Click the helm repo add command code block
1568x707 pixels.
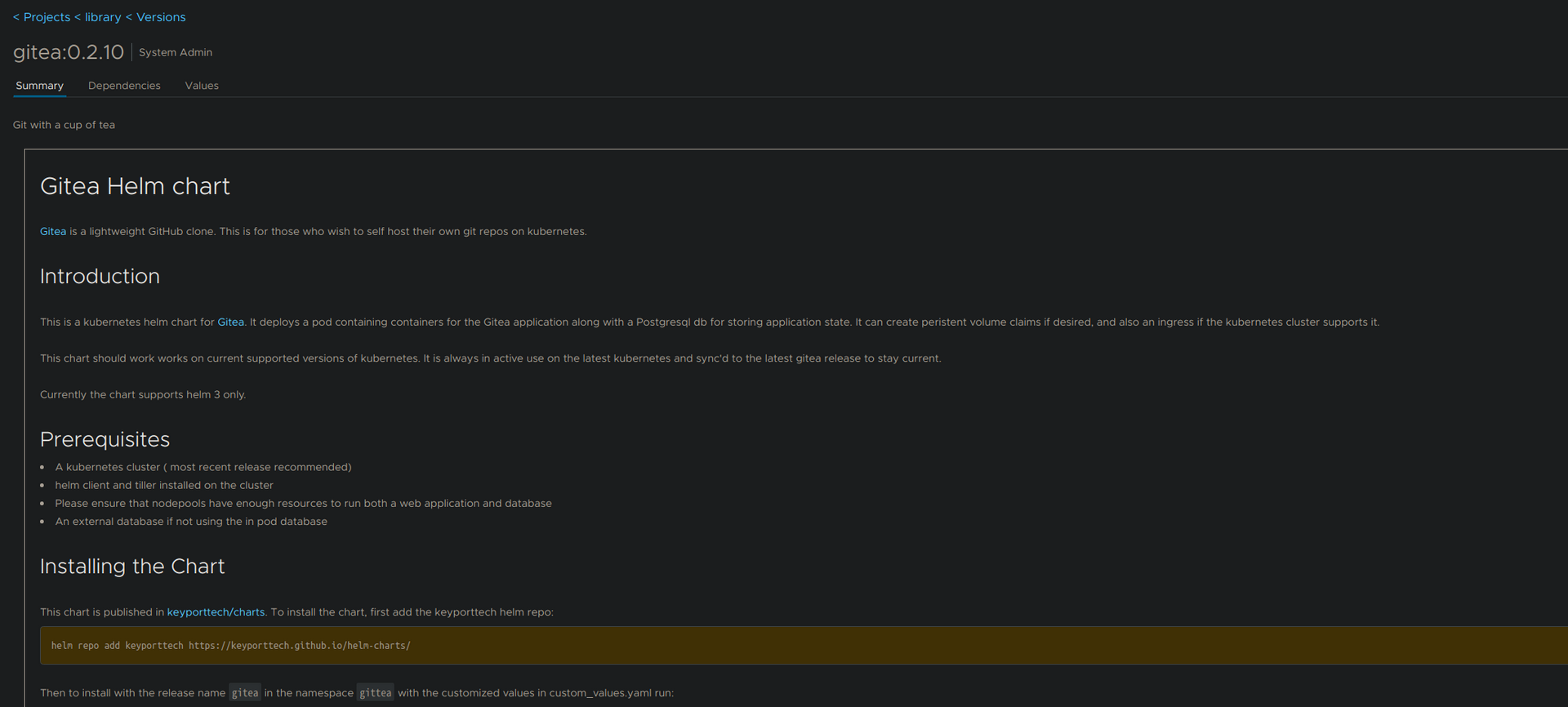coord(804,646)
